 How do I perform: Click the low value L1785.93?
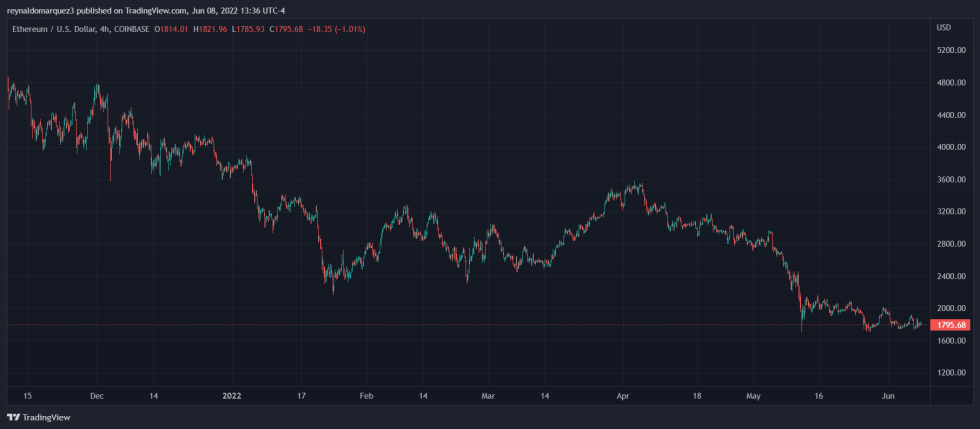pyautogui.click(x=250, y=29)
